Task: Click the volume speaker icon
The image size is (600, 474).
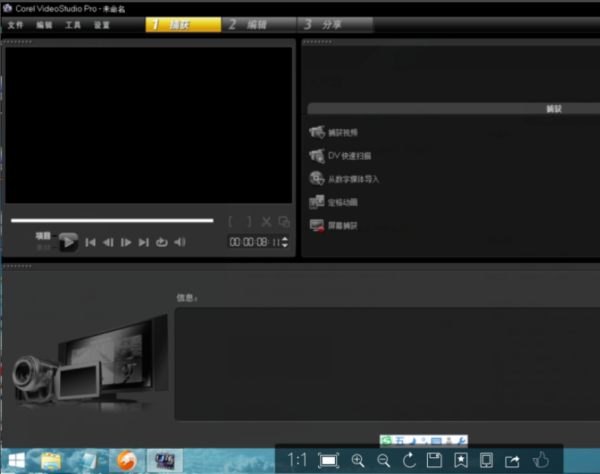Action: 180,242
